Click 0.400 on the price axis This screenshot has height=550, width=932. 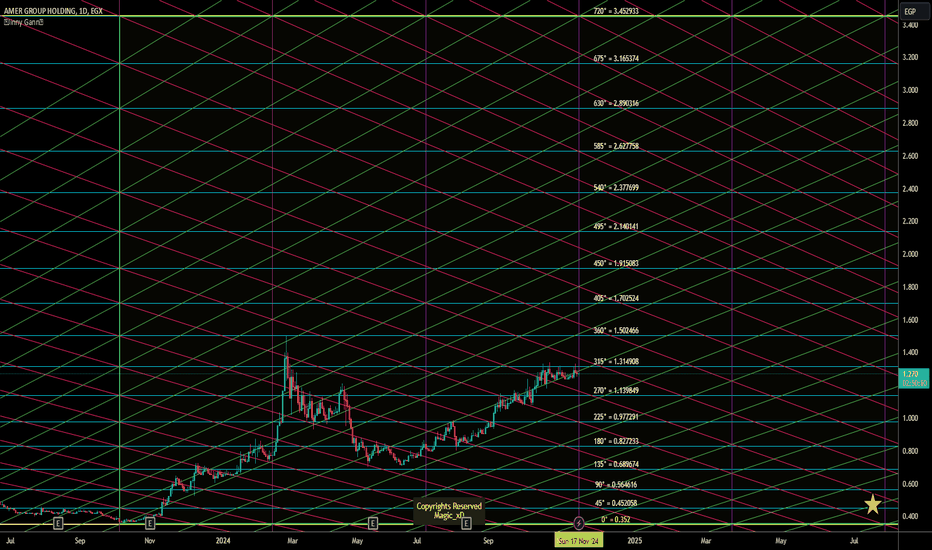pos(910,517)
